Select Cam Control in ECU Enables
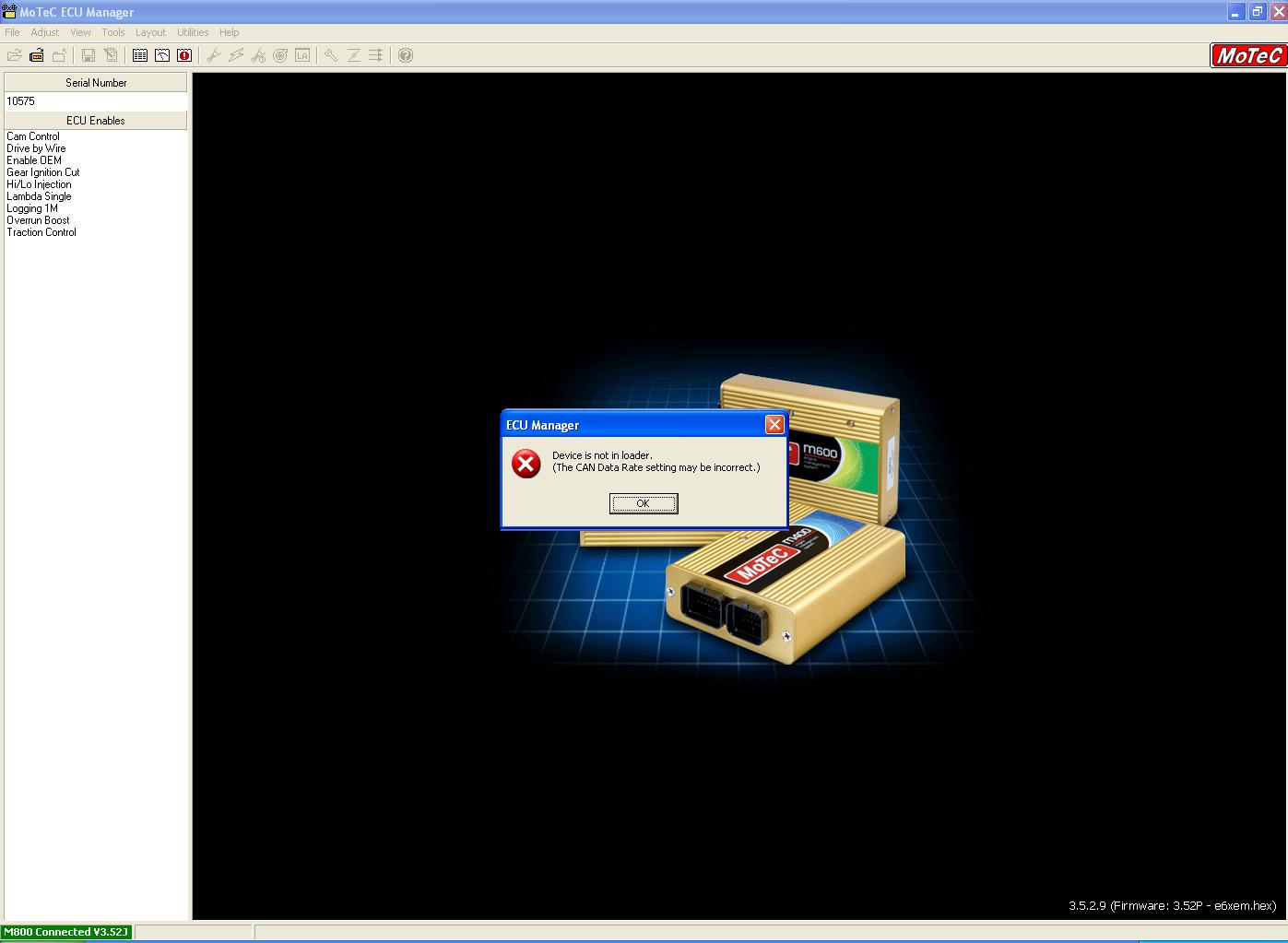This screenshot has width=1288, height=943. (33, 136)
